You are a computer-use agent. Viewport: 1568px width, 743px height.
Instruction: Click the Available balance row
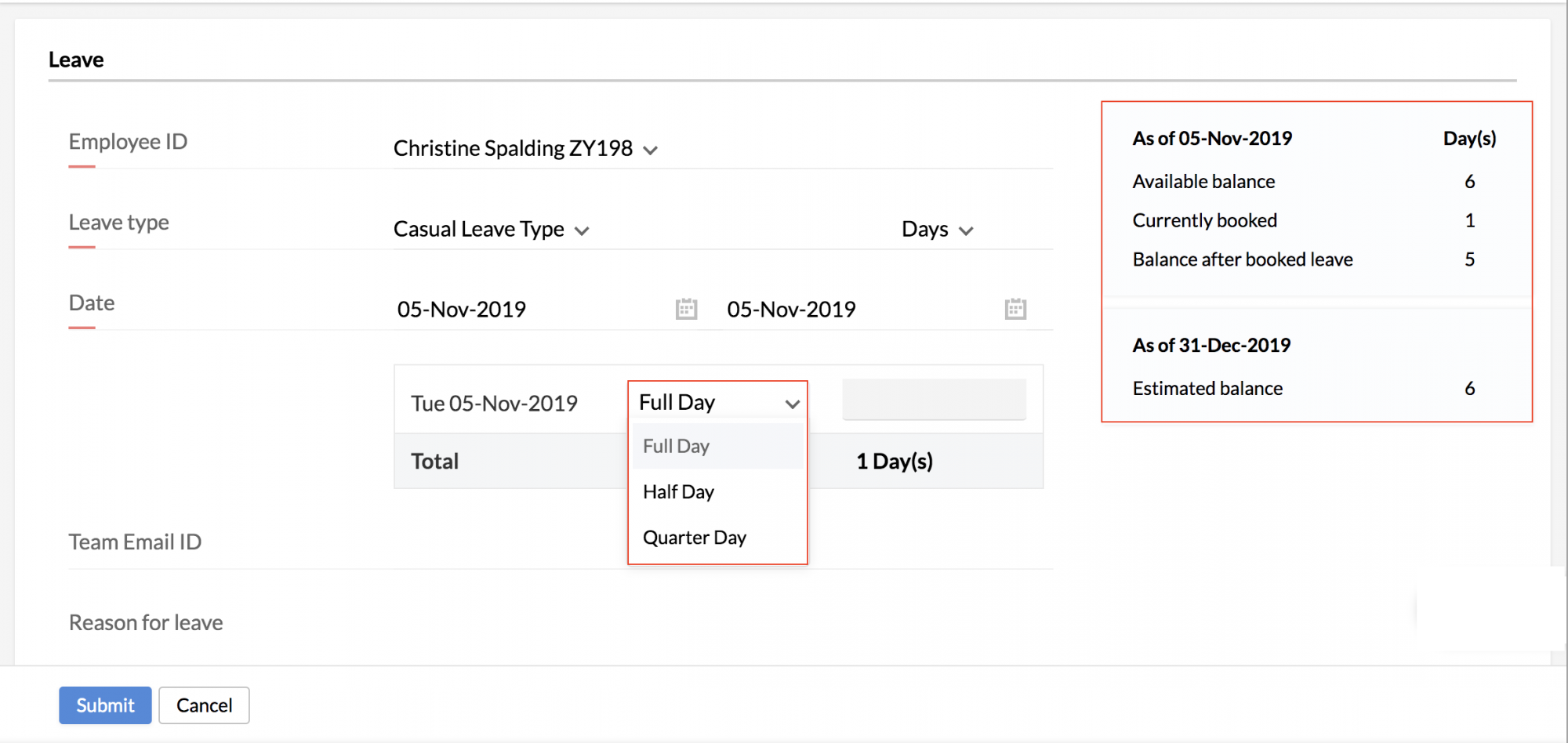point(1304,181)
